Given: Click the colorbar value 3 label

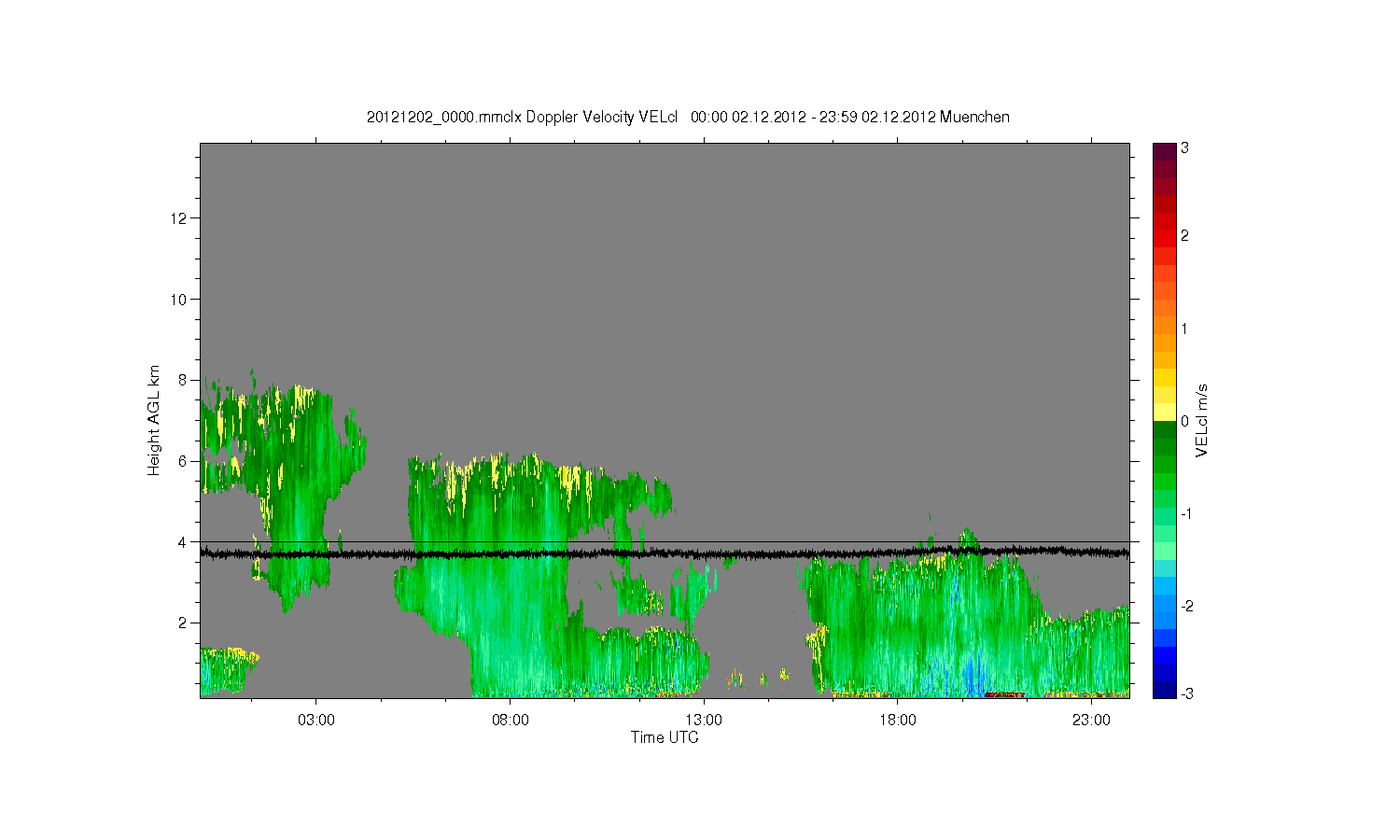Looking at the screenshot, I should point(1184,148).
